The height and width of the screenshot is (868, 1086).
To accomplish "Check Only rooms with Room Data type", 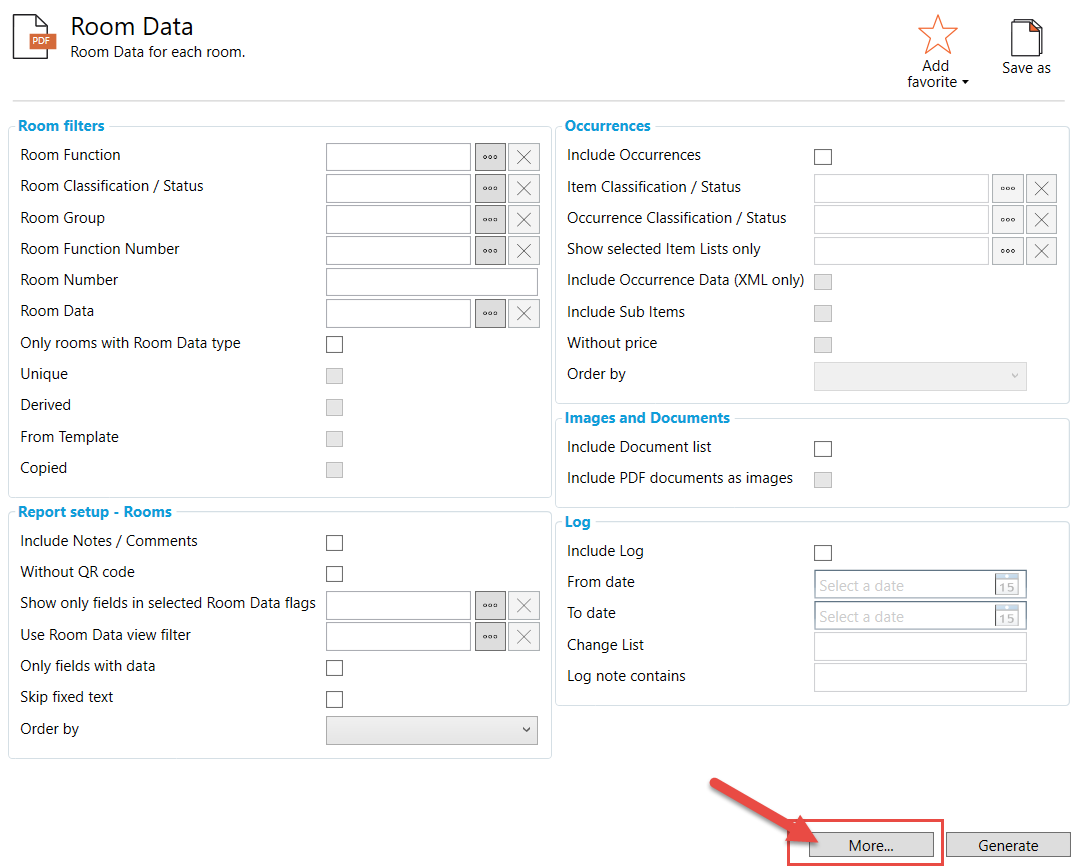I will [335, 345].
